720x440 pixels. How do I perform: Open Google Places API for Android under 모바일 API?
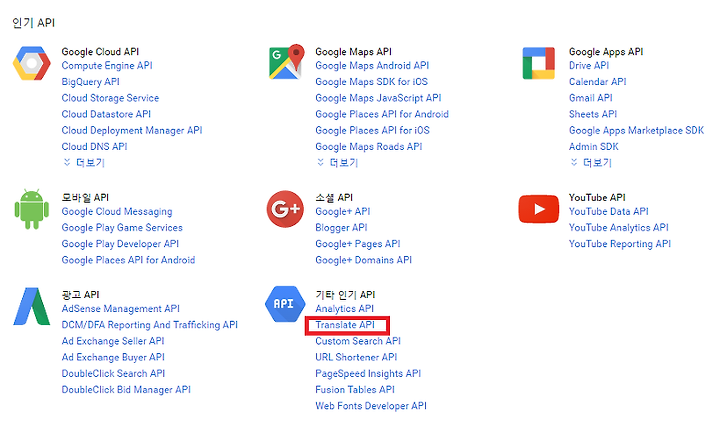coord(128,260)
